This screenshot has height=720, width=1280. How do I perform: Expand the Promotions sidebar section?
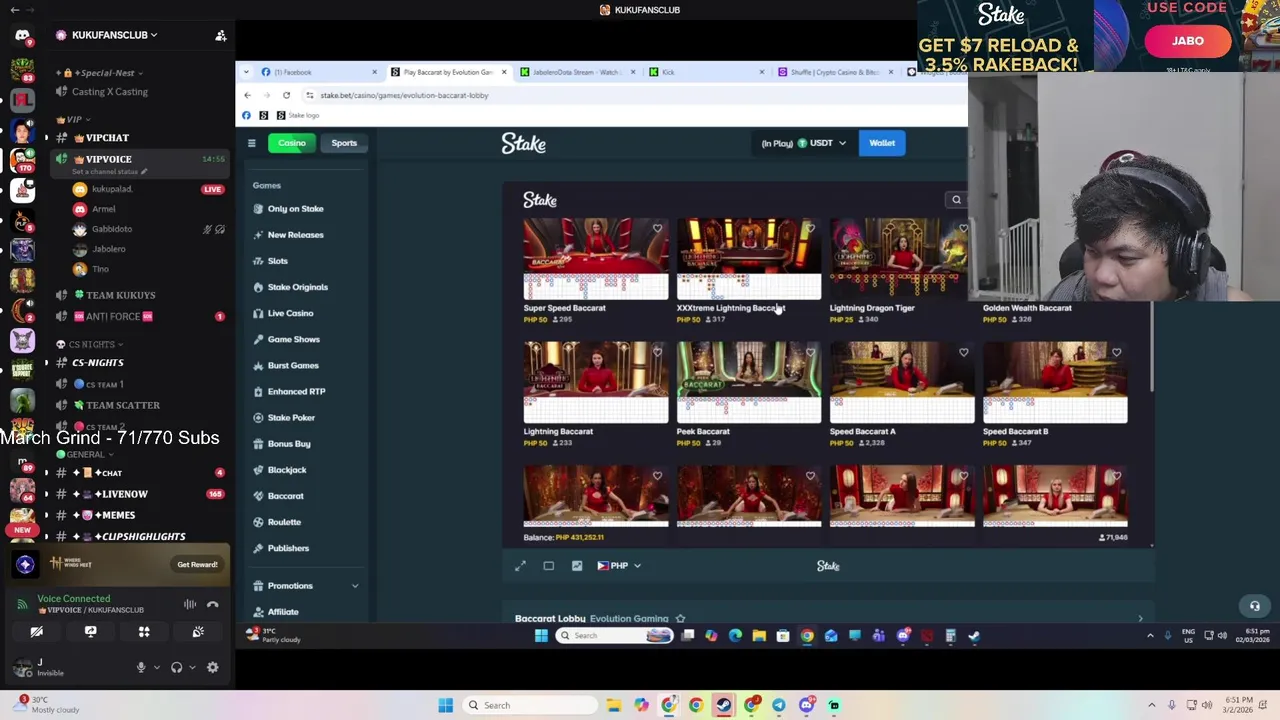[x=305, y=586]
